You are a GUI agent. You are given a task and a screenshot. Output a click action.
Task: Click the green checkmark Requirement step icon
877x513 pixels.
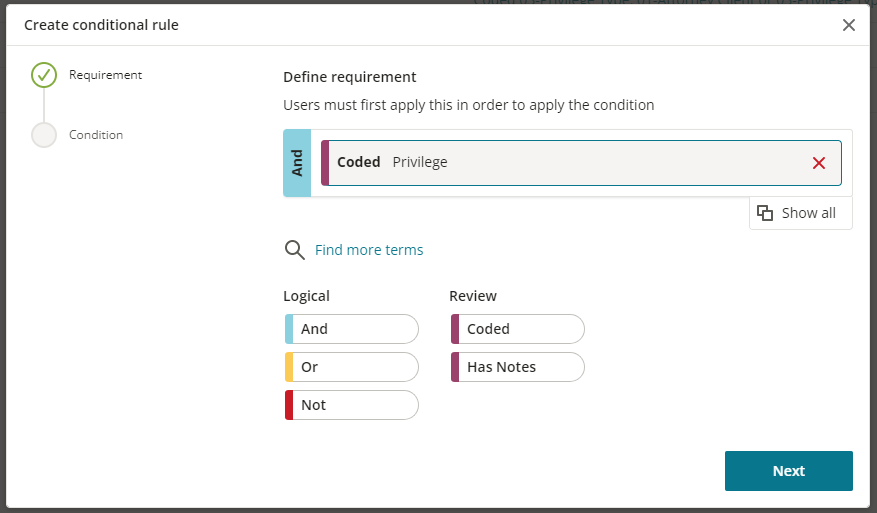(x=44, y=75)
